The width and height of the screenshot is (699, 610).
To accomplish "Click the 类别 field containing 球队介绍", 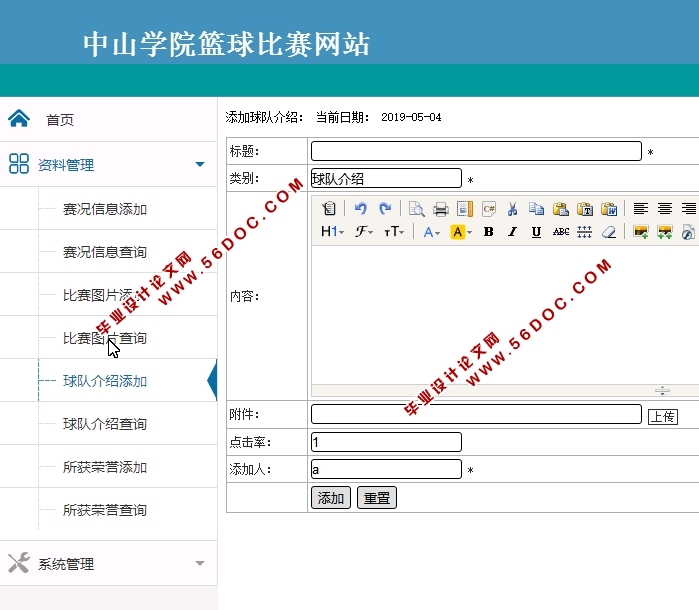I will click(x=386, y=178).
